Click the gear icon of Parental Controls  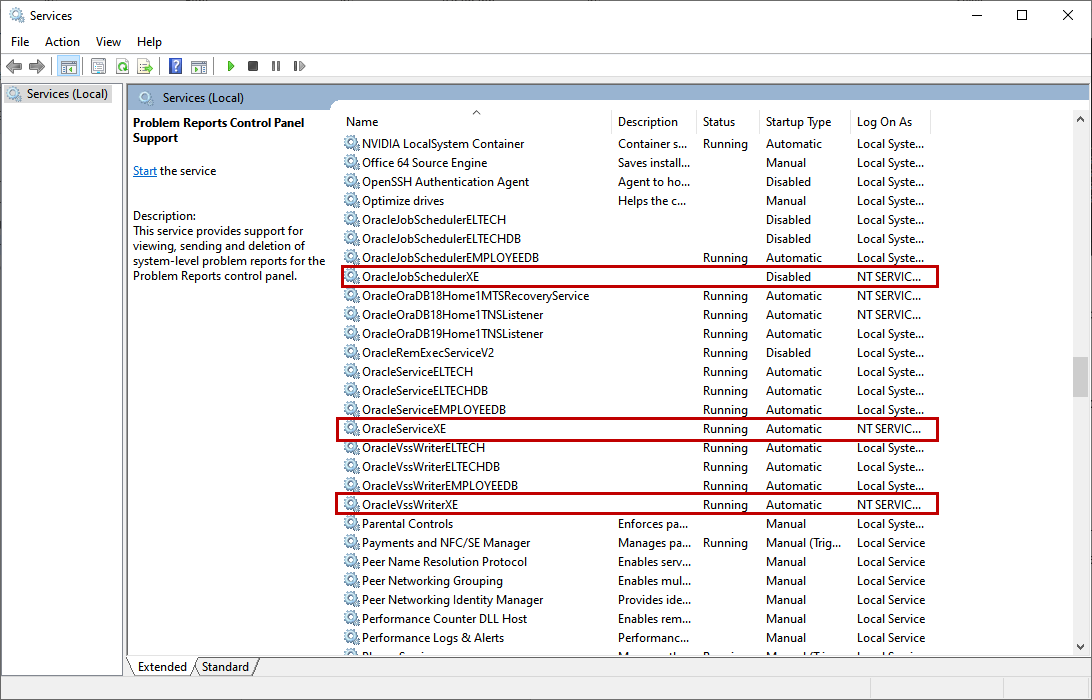tap(352, 524)
